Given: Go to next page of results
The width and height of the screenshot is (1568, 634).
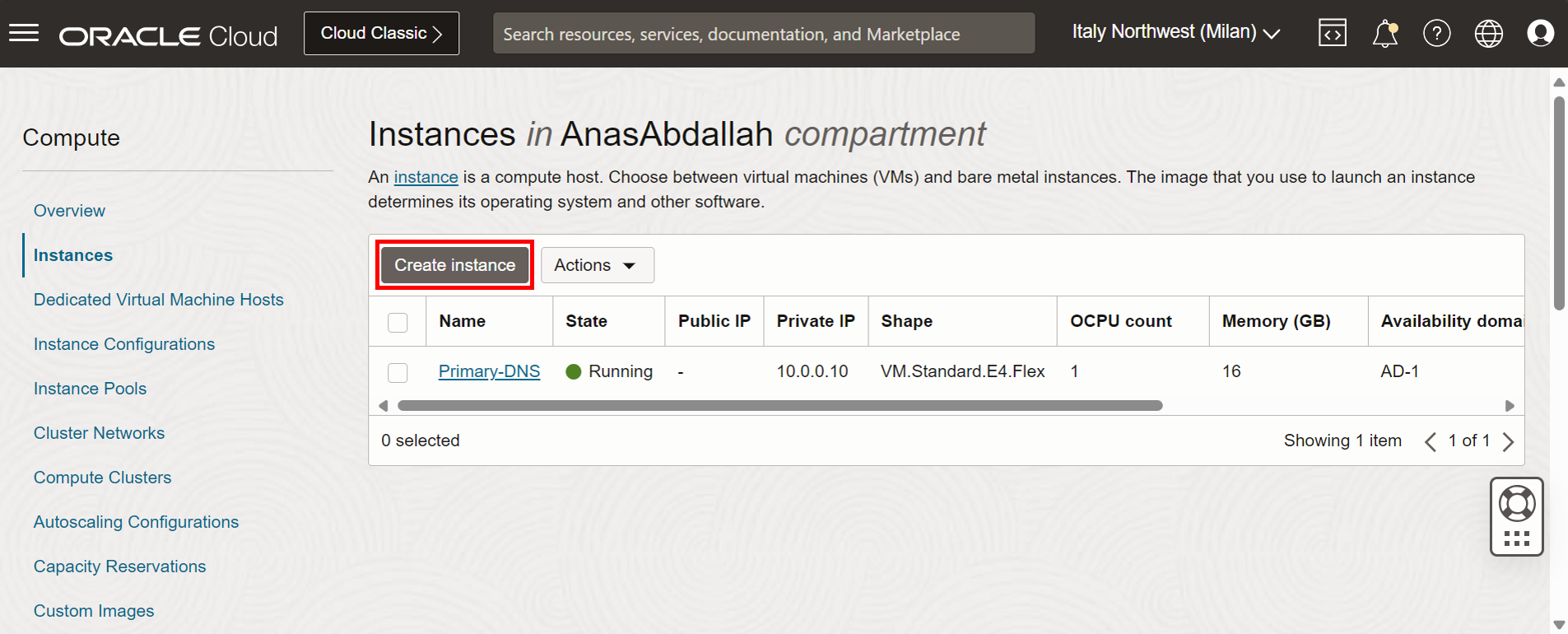Looking at the screenshot, I should click(1508, 441).
